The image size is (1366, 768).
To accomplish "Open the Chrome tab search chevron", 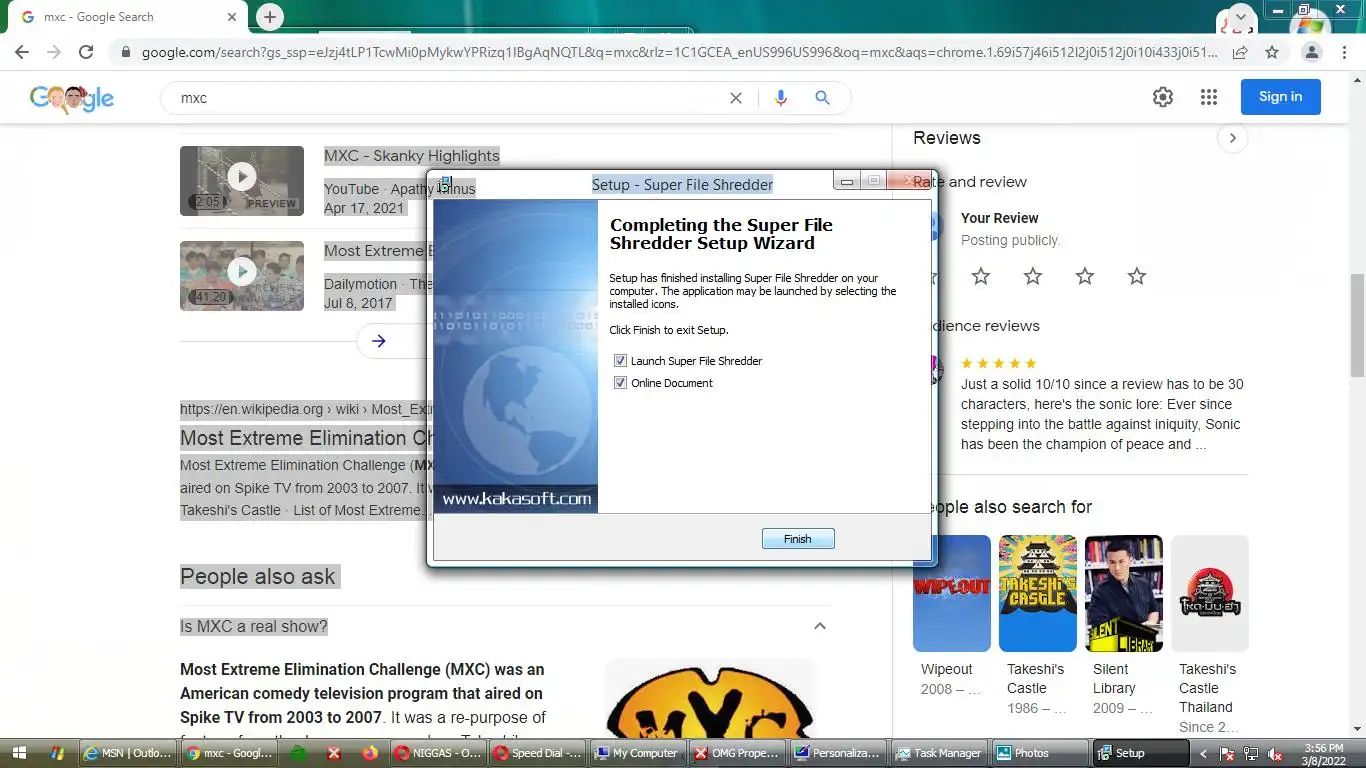I will [1241, 17].
